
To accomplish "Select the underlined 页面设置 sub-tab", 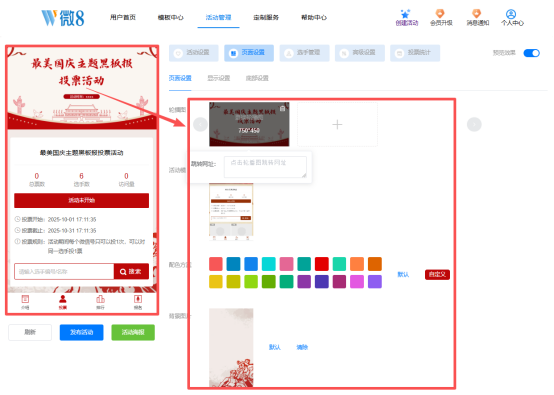I will tap(180, 78).
